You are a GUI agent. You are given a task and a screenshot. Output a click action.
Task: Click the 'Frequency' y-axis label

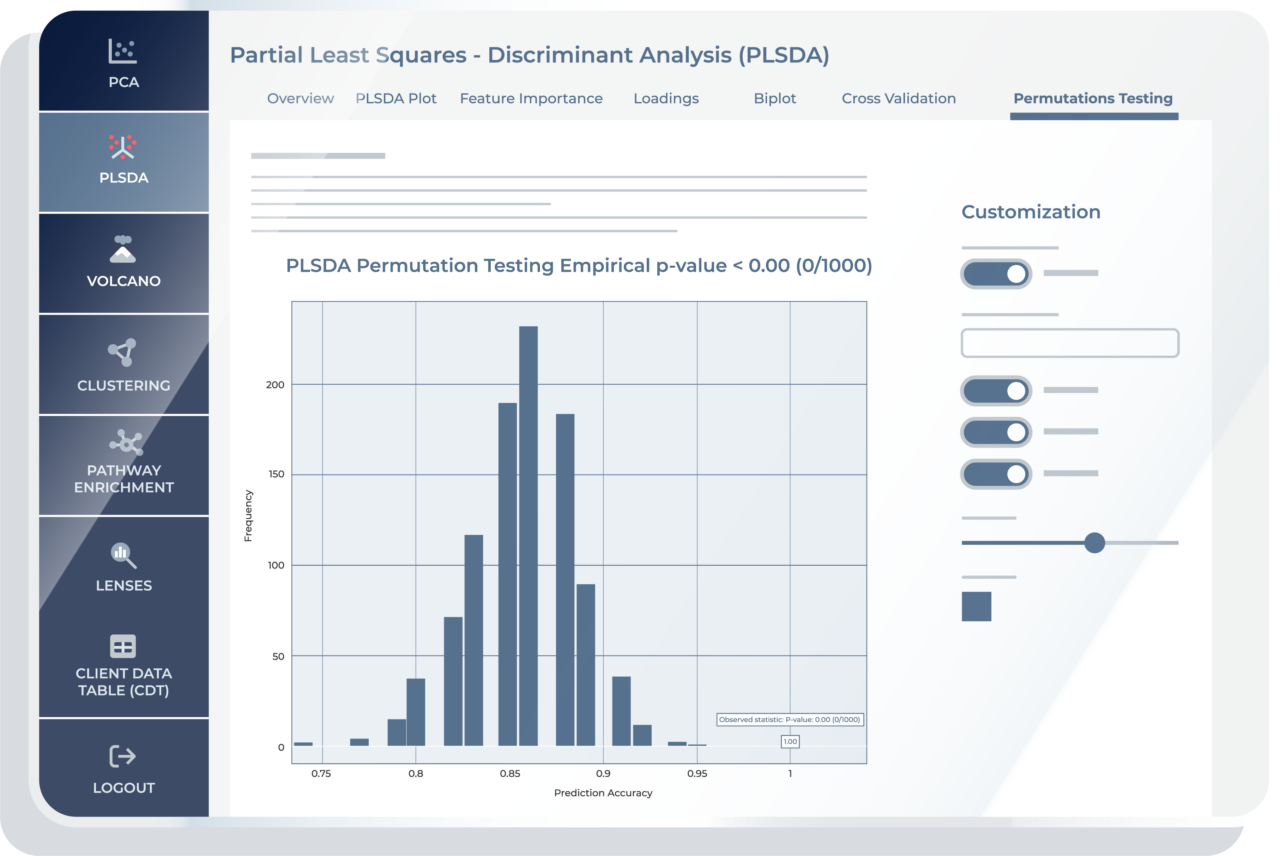coord(248,516)
